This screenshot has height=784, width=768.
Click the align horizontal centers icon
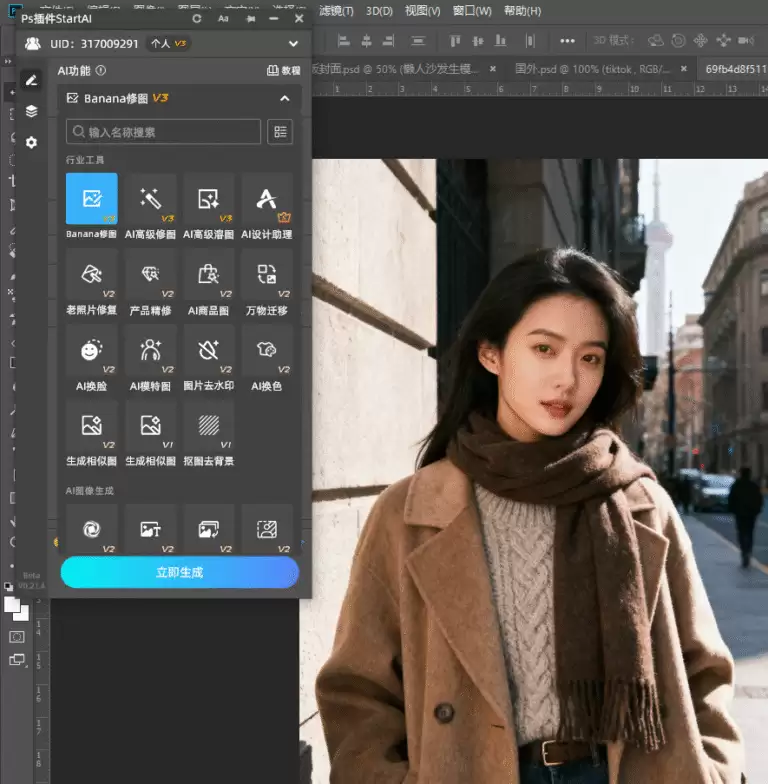click(366, 40)
